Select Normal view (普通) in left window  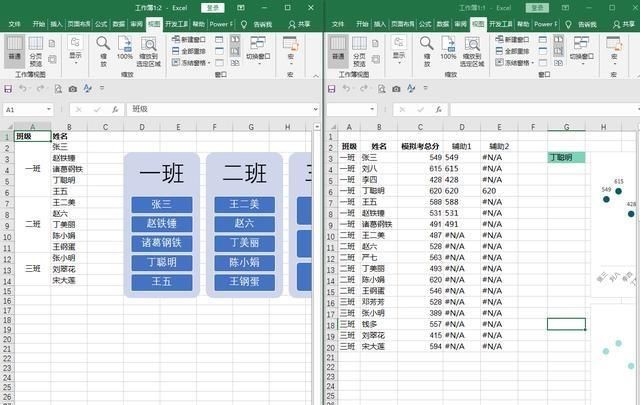[x=15, y=51]
